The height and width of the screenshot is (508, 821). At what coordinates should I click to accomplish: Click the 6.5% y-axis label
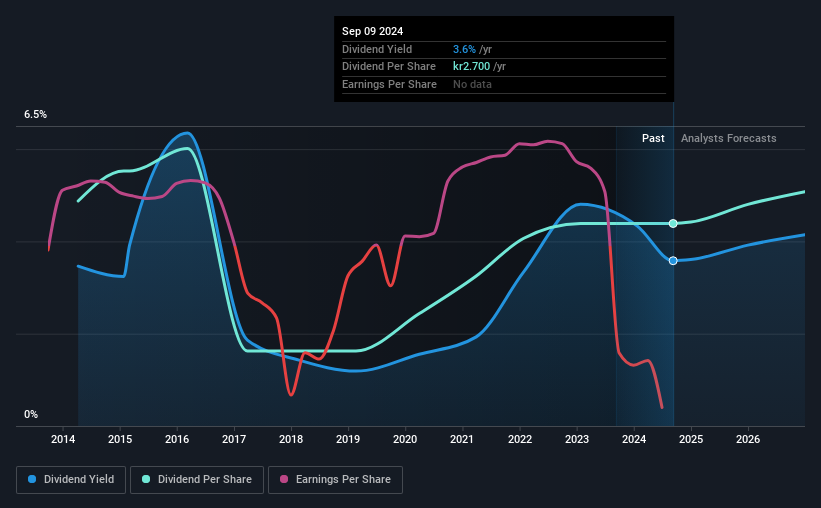pos(36,114)
